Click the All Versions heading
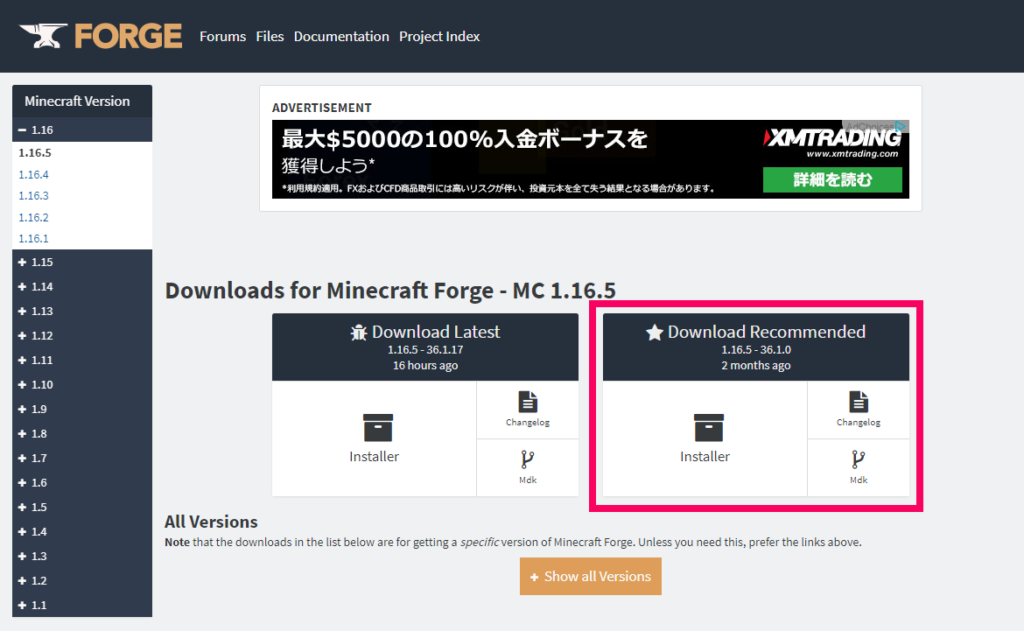 tap(211, 522)
